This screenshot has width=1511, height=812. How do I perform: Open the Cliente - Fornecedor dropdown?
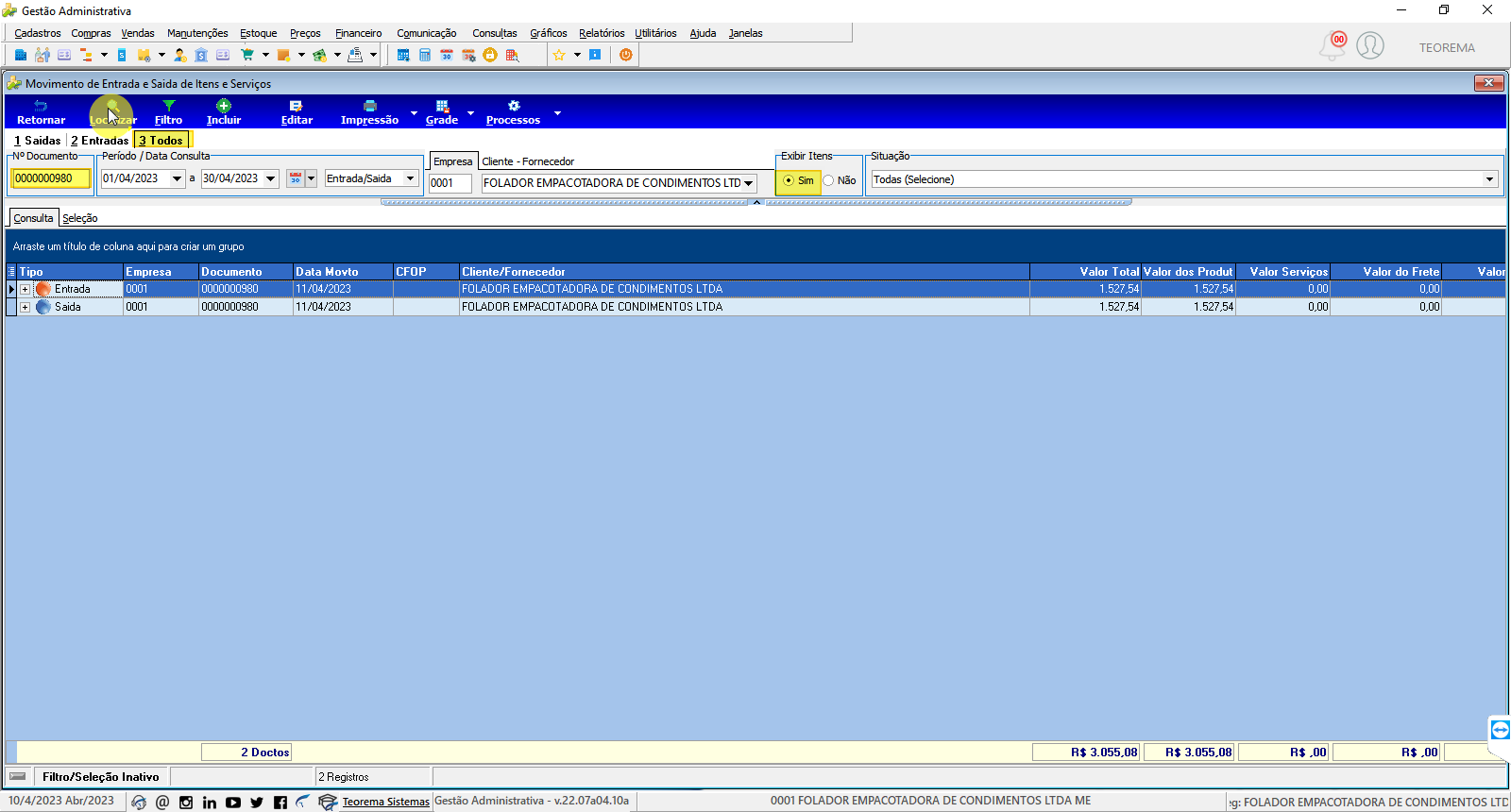(x=749, y=183)
